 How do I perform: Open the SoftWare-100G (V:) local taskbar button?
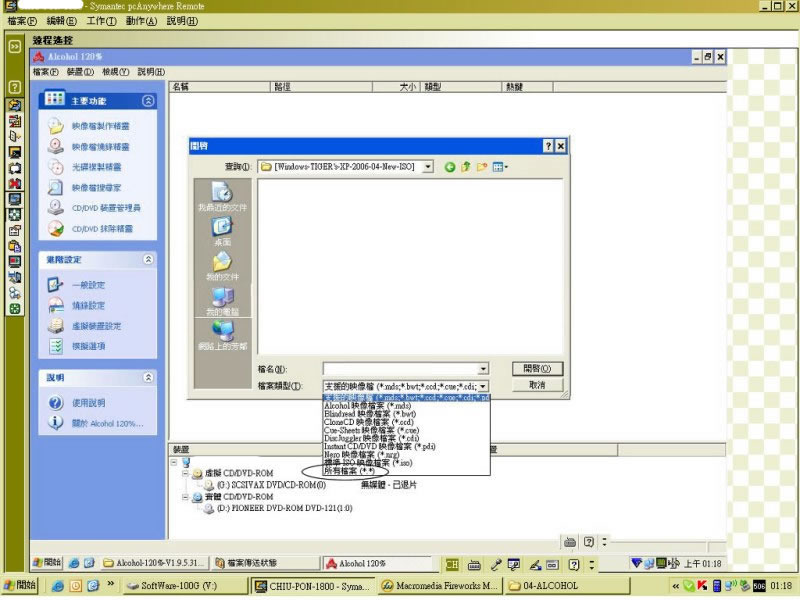pyautogui.click(x=186, y=586)
